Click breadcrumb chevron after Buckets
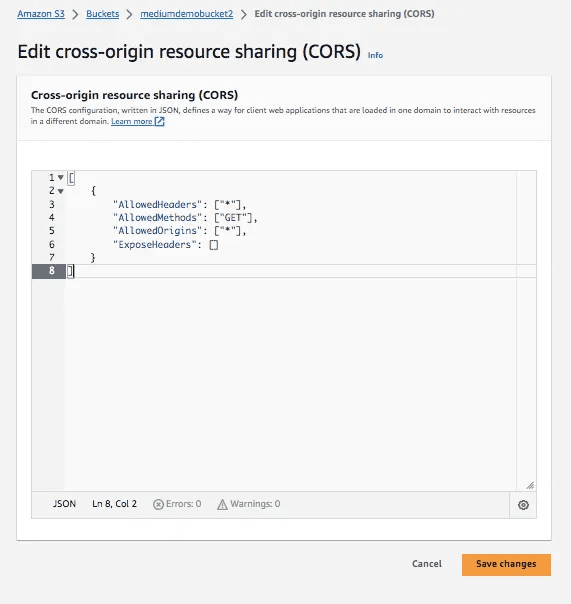The width and height of the screenshot is (571, 604). pyautogui.click(x=129, y=14)
